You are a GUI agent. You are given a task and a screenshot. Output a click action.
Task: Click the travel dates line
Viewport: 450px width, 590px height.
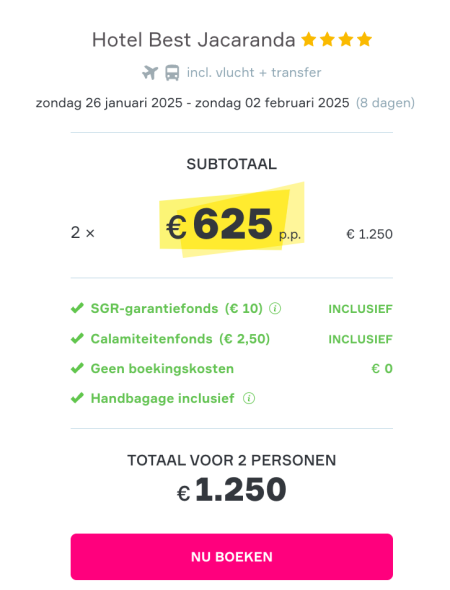coord(225,103)
